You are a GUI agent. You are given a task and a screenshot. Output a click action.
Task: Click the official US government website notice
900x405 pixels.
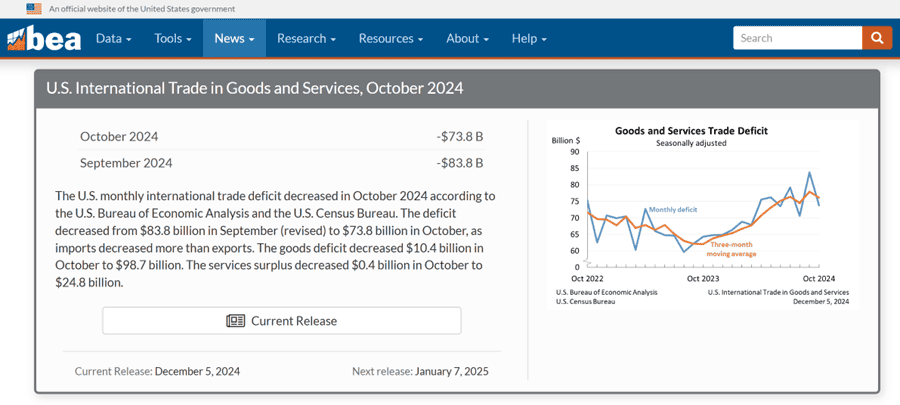pyautogui.click(x=136, y=8)
